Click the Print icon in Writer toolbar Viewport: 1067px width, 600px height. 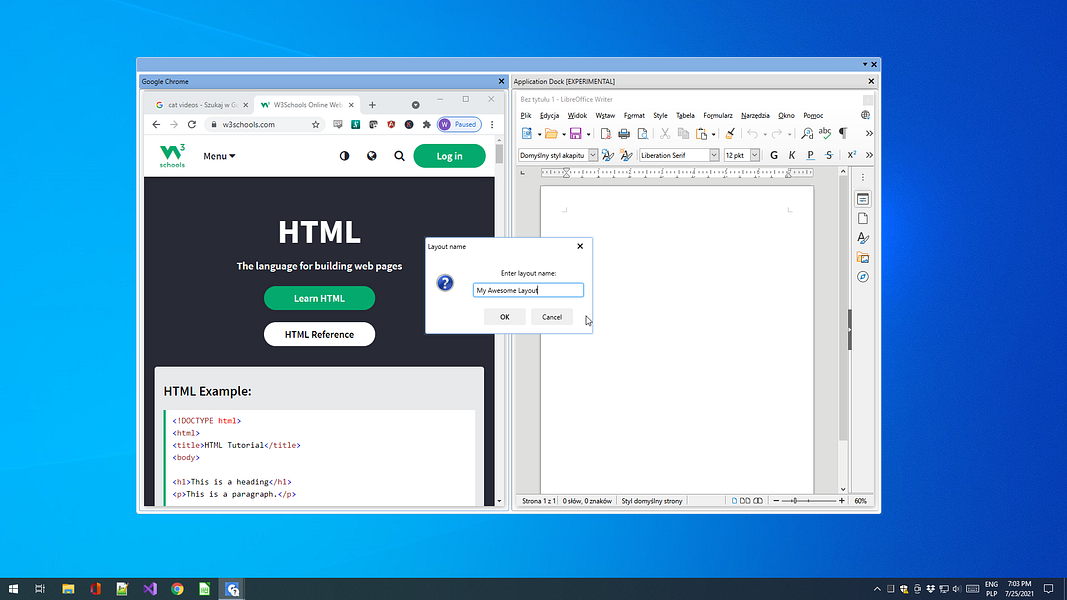(623, 133)
